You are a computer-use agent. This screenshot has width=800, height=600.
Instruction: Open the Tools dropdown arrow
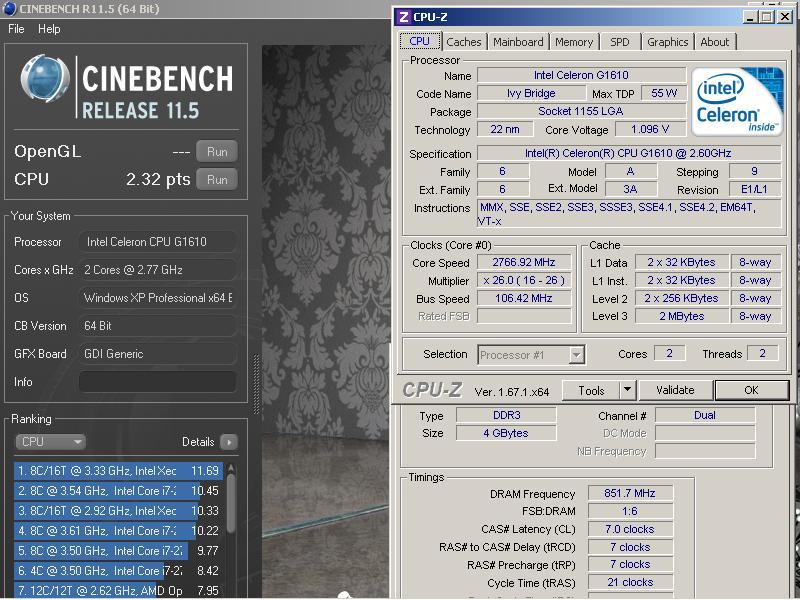coord(628,390)
